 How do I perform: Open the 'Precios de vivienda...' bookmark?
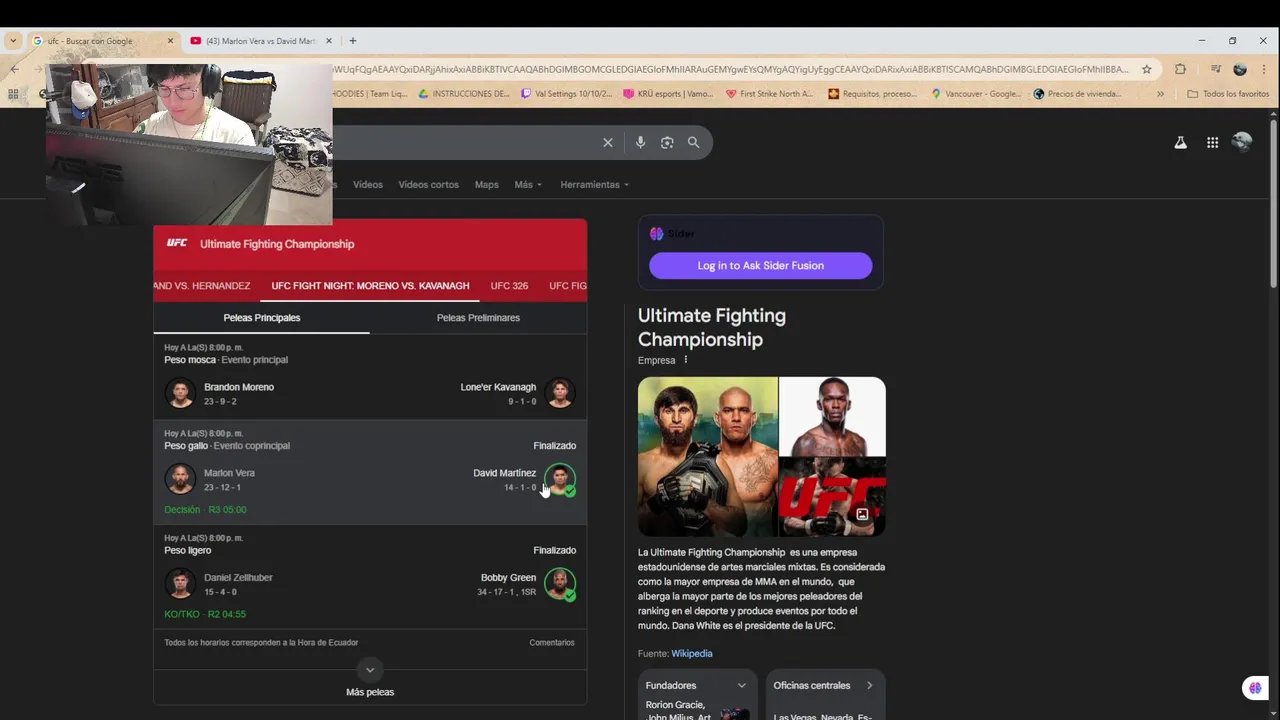1078,94
